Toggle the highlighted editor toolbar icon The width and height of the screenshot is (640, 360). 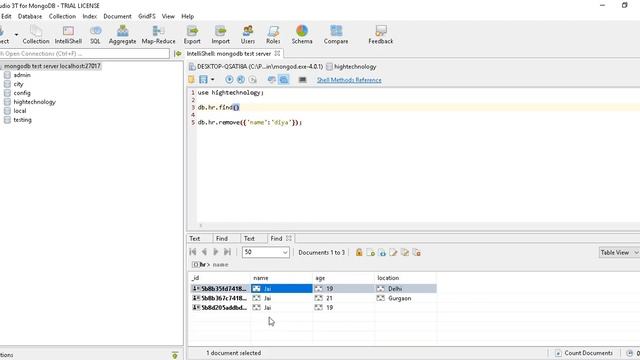[284, 80]
